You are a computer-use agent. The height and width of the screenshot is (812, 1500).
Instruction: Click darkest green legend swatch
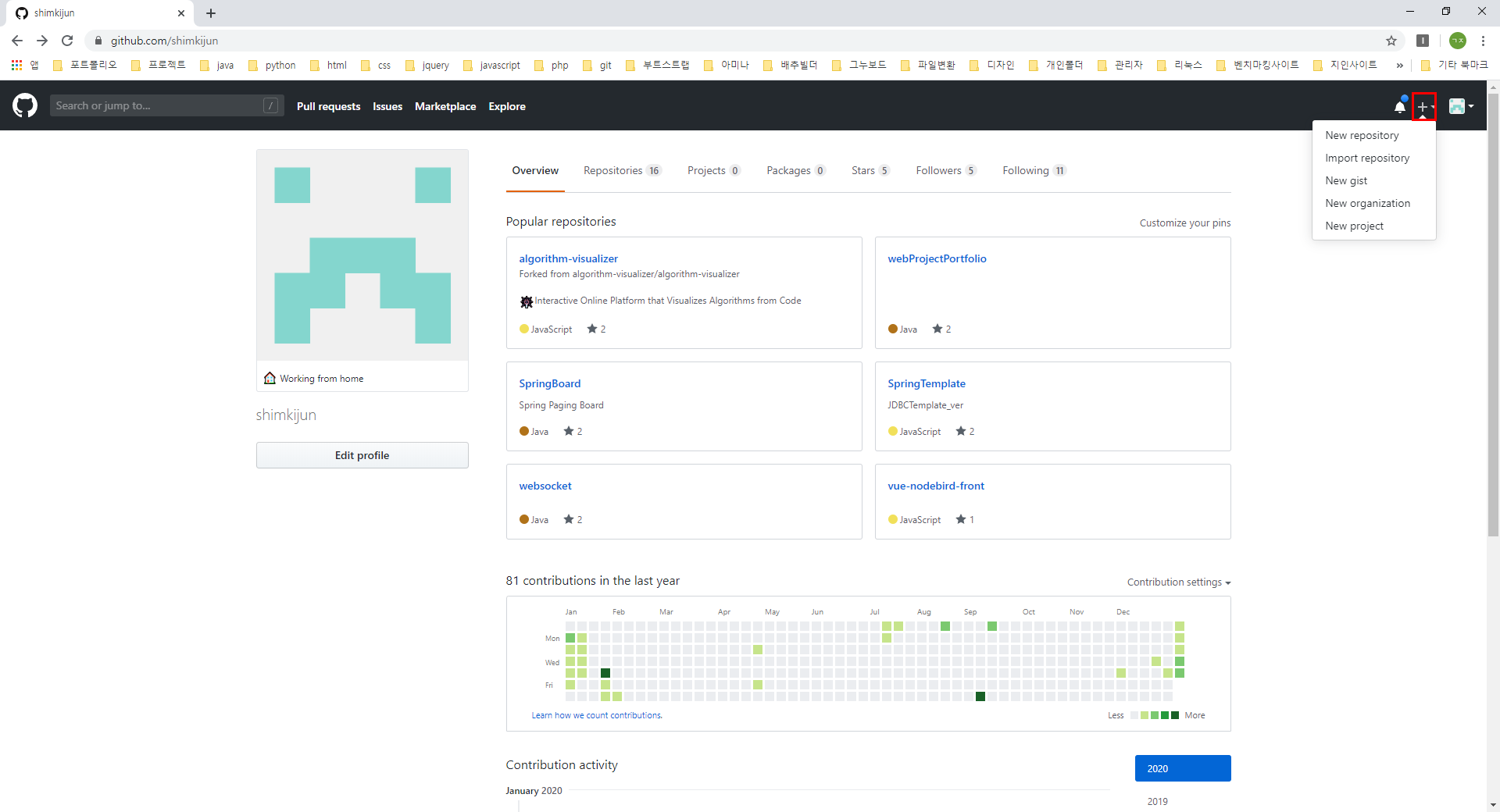pos(1175,715)
